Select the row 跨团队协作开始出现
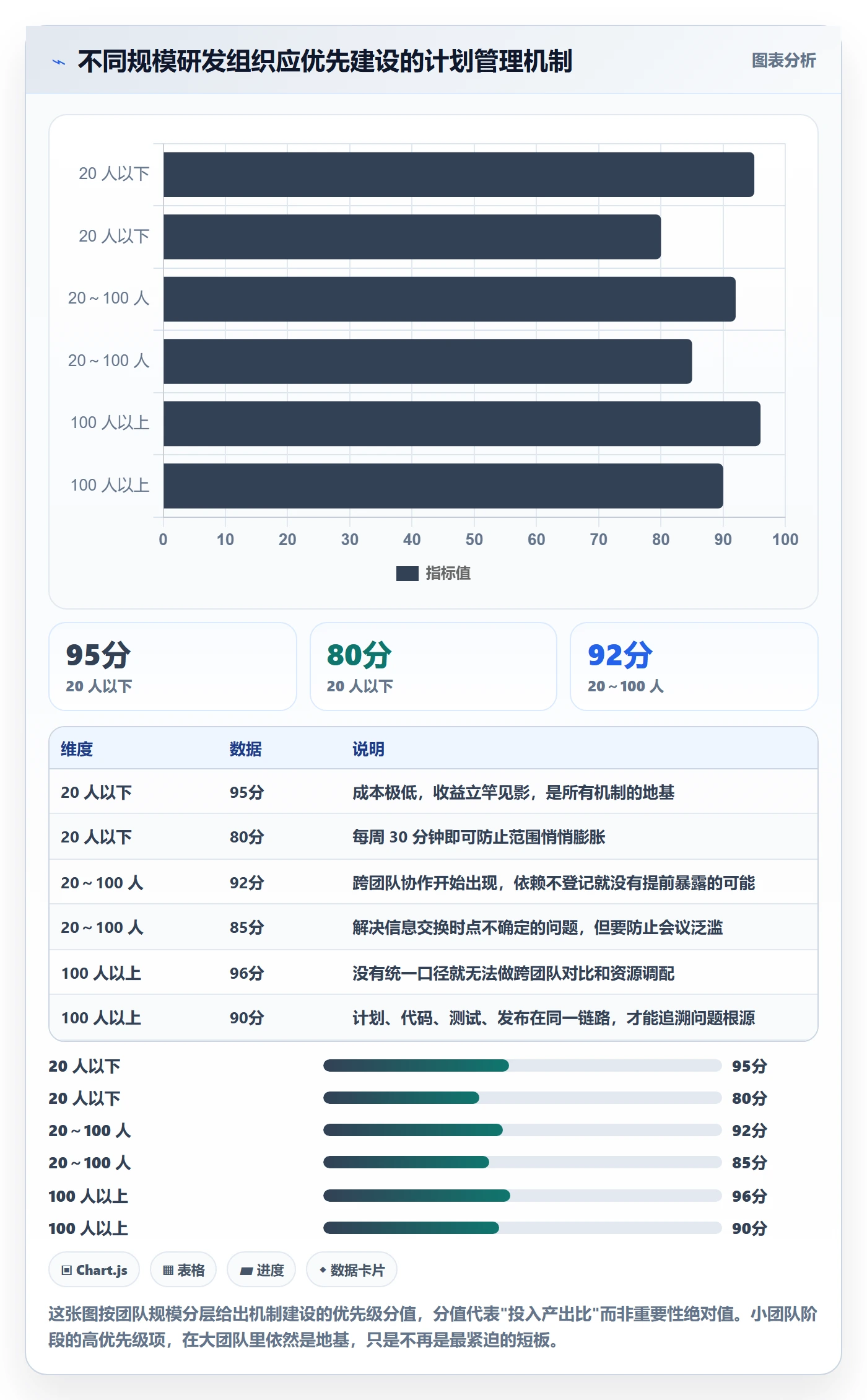This screenshot has width=867, height=1400. [x=434, y=882]
